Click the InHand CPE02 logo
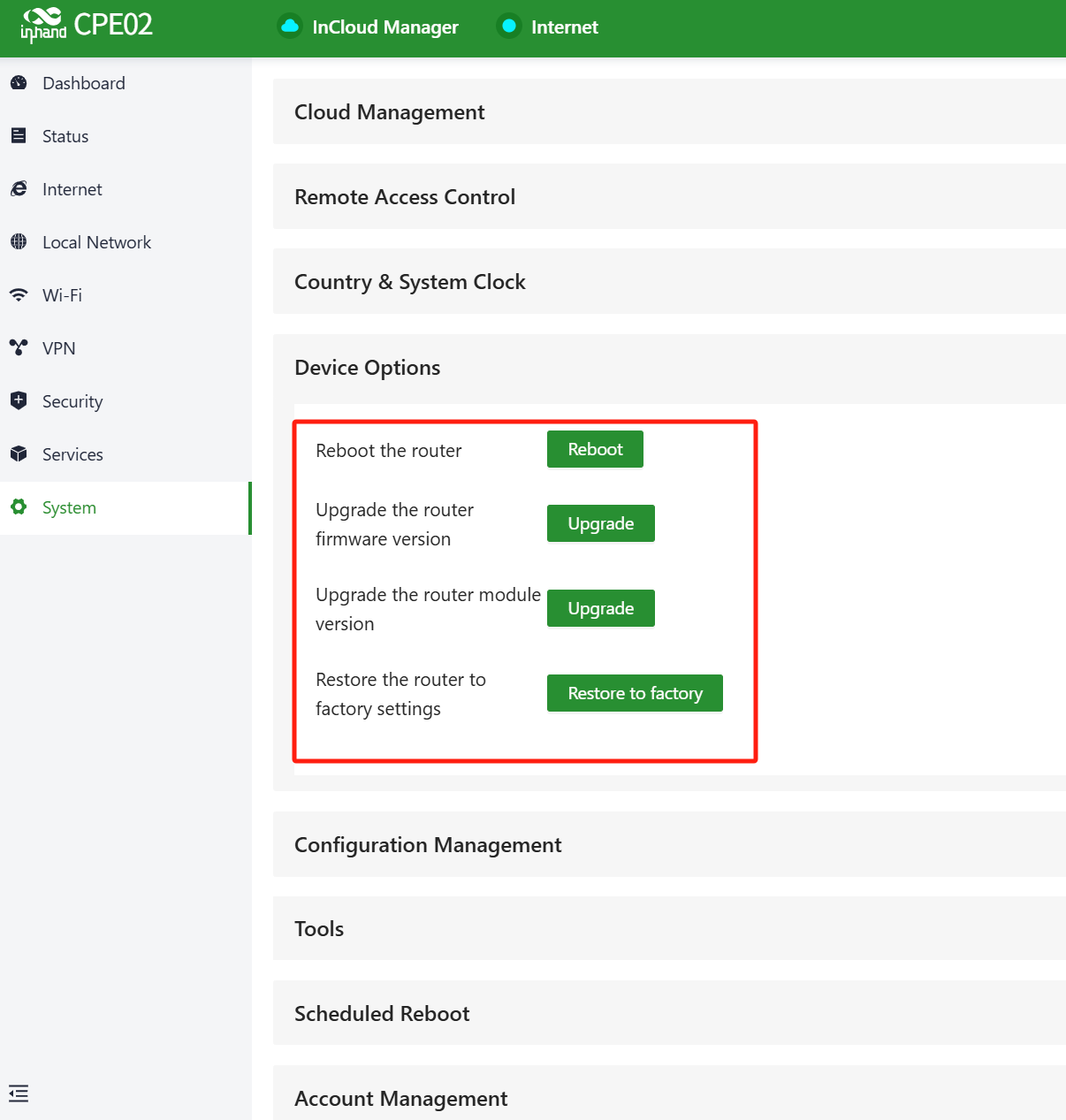This screenshot has width=1066, height=1120. point(87,26)
